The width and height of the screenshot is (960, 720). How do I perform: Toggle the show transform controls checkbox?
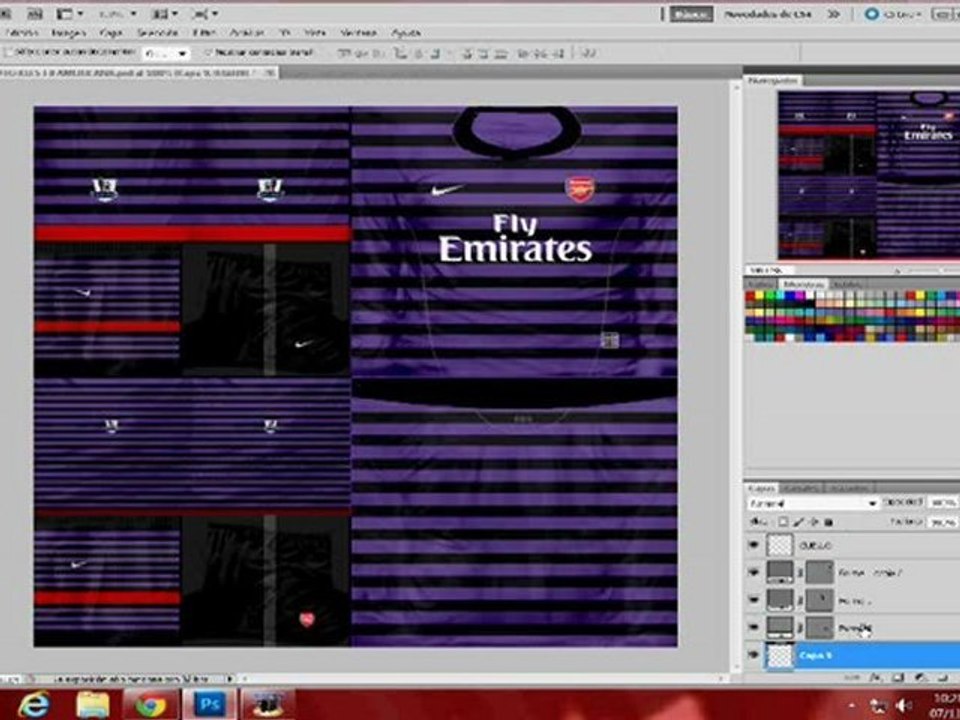[x=208, y=53]
